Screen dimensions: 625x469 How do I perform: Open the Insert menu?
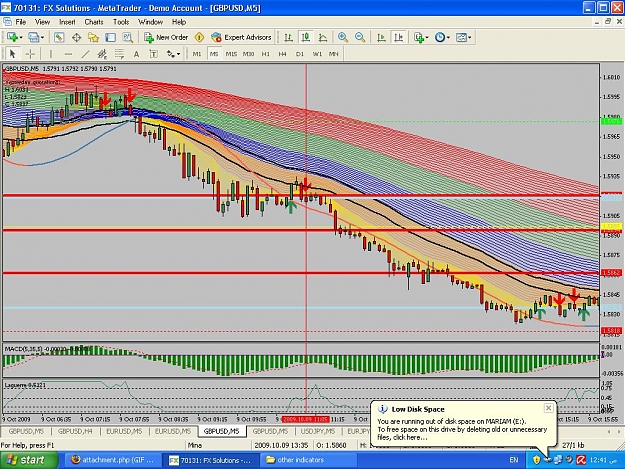(x=67, y=22)
